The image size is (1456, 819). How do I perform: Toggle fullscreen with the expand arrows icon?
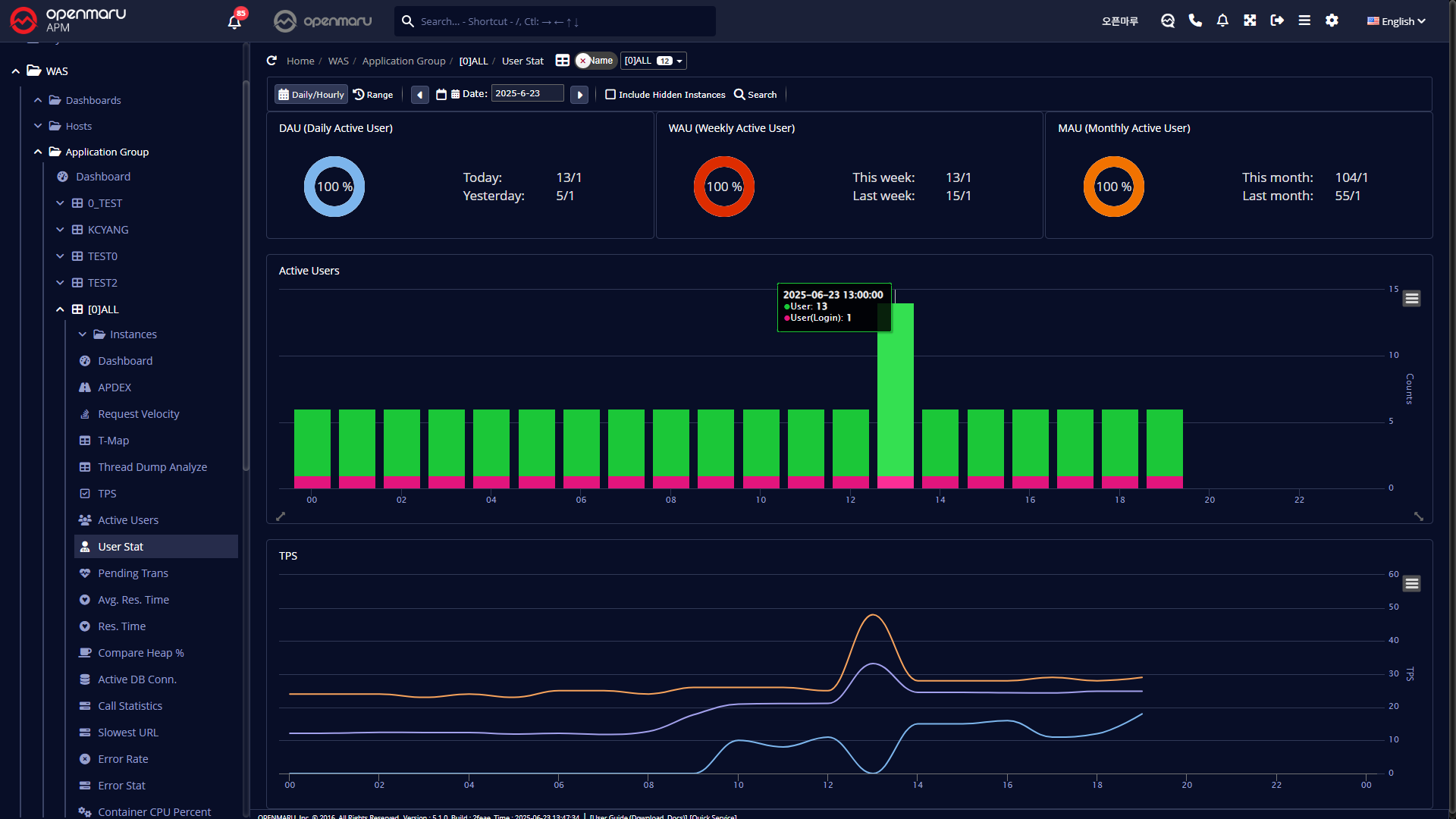coord(1250,20)
